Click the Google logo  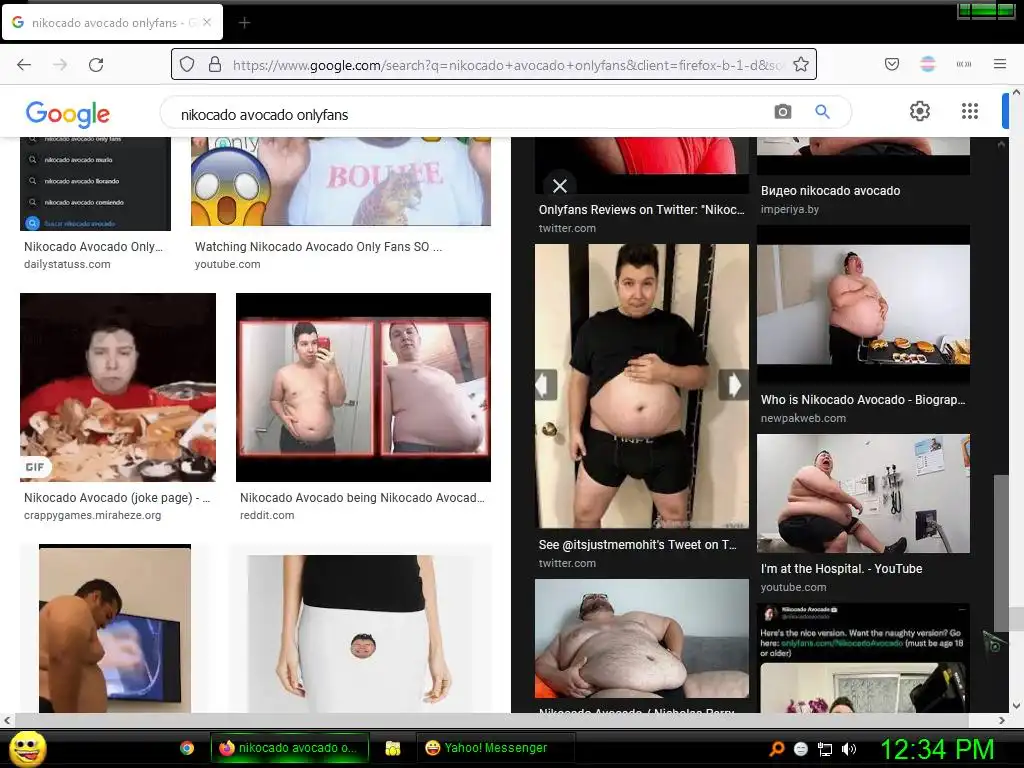(x=68, y=114)
